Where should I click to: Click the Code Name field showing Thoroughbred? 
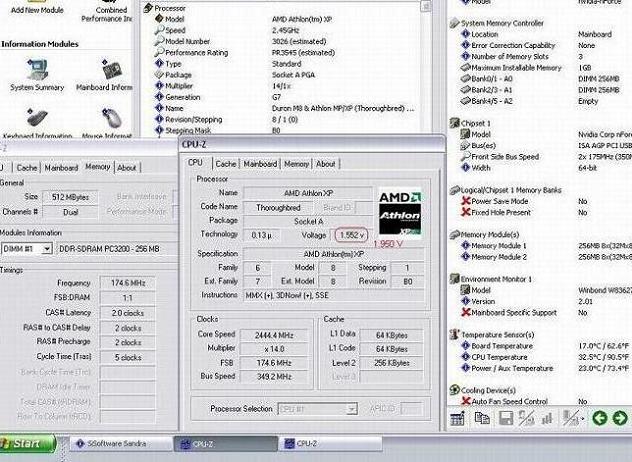[278, 208]
